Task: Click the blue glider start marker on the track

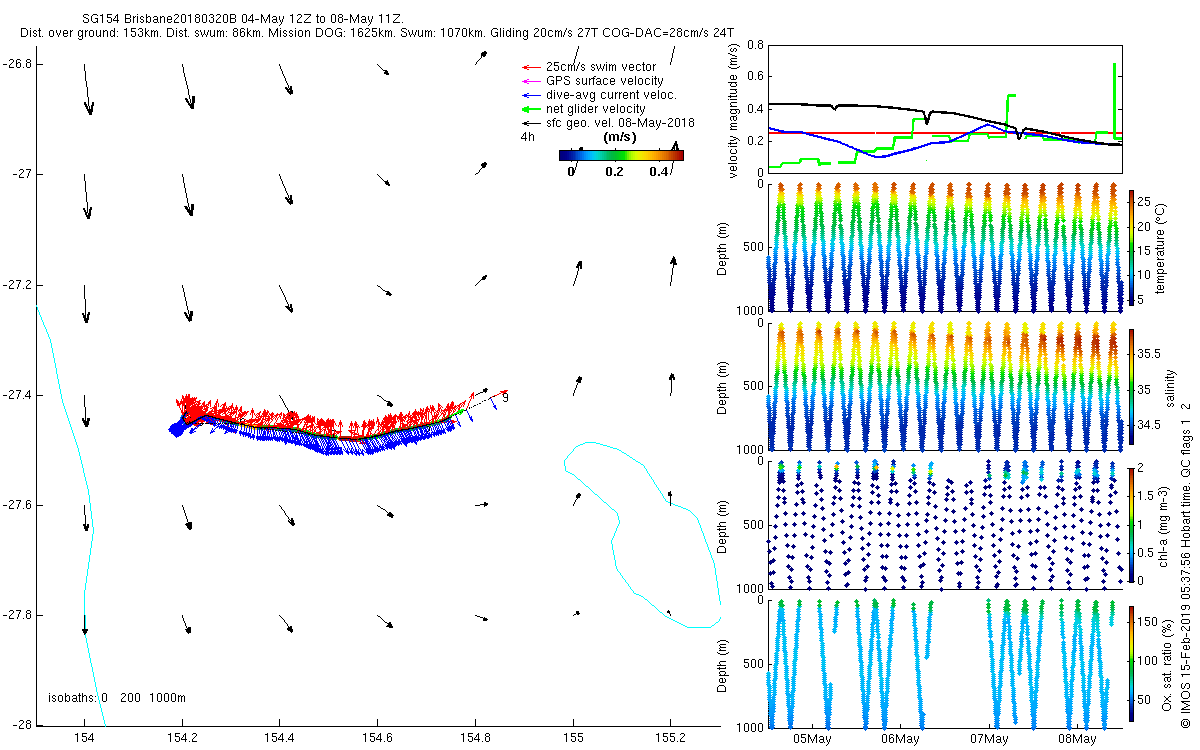Action: (177, 428)
